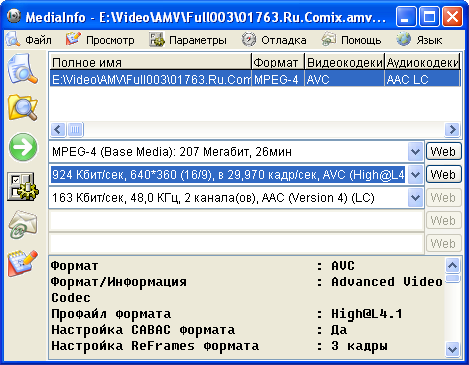
Task: Click the green arrow export icon
Action: pyautogui.click(x=23, y=147)
